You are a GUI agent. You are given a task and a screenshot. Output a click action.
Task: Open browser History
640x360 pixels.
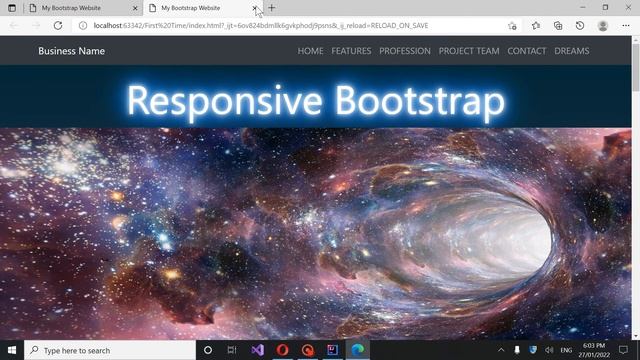coord(580,25)
